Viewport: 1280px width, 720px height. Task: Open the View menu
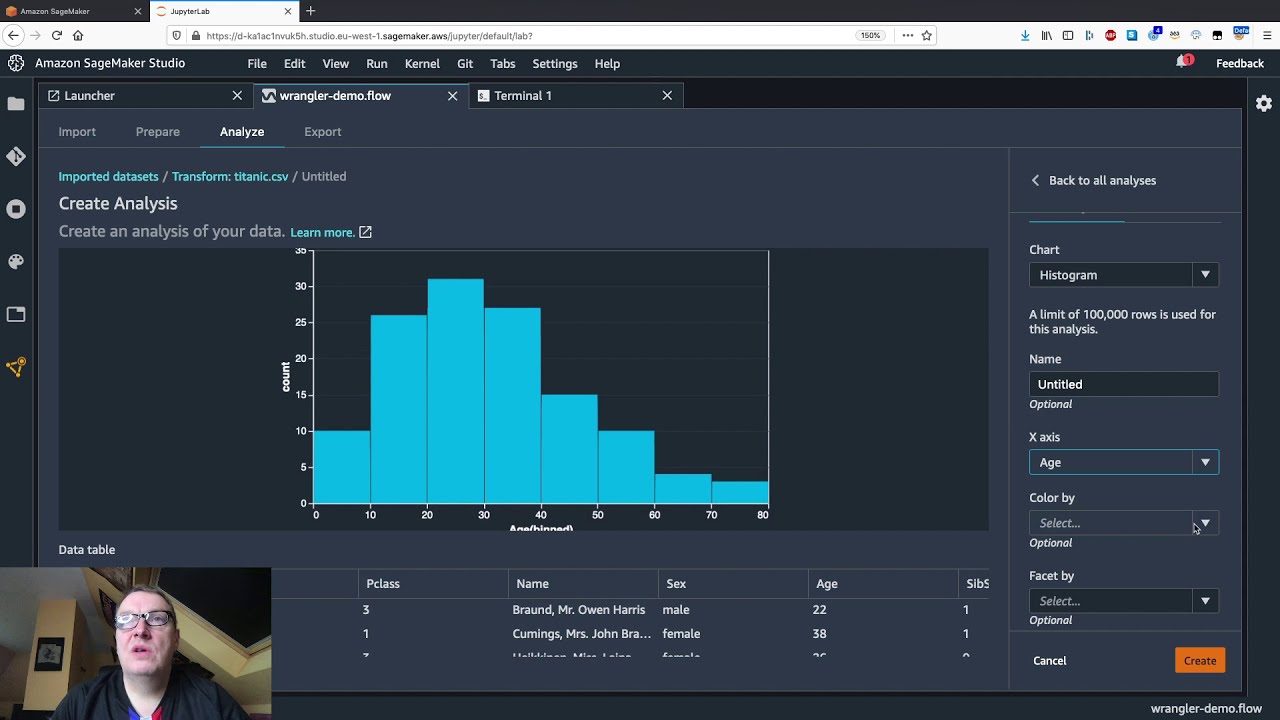pos(335,64)
